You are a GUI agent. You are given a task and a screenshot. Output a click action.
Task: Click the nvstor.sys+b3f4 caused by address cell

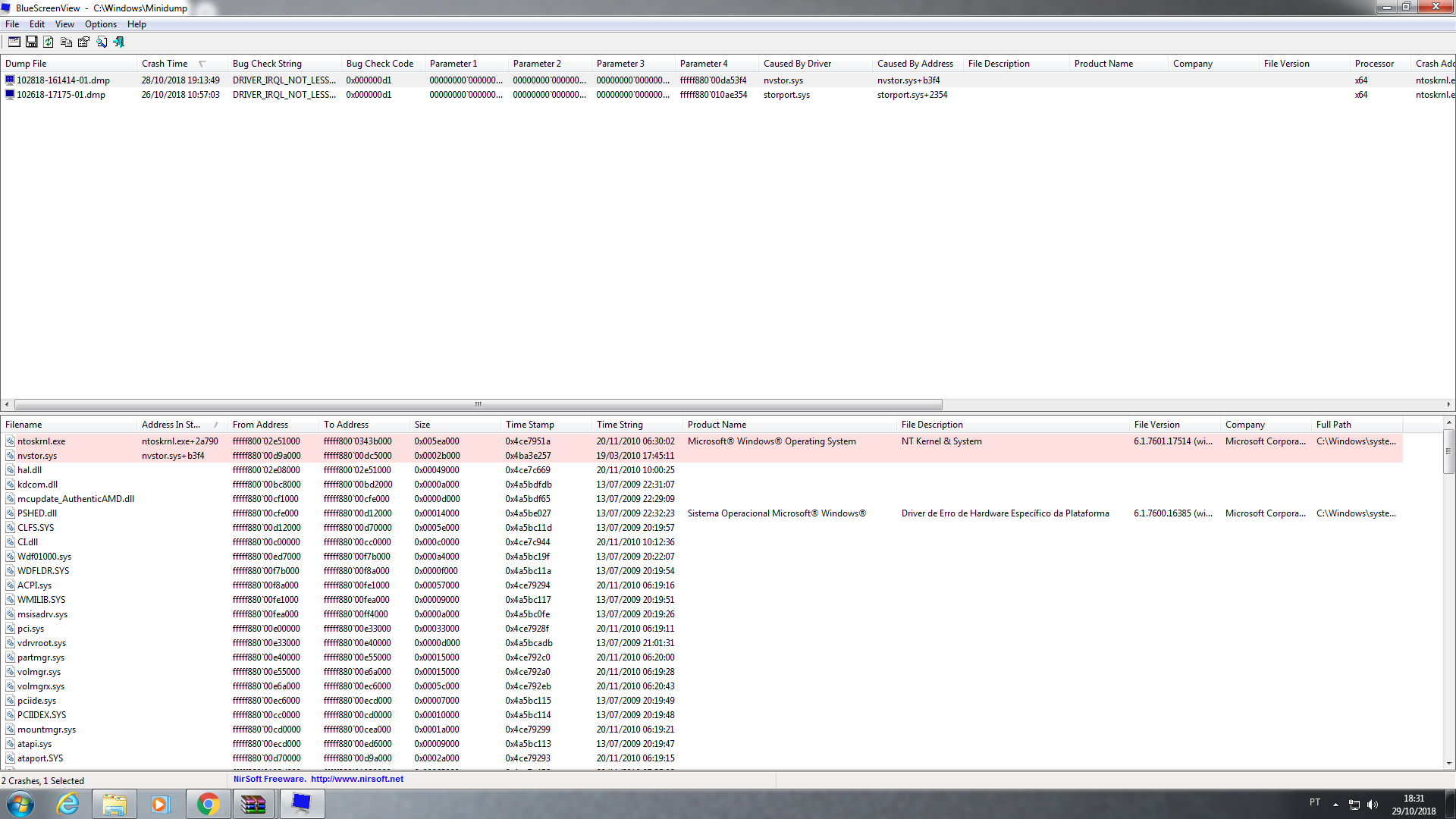pos(908,80)
